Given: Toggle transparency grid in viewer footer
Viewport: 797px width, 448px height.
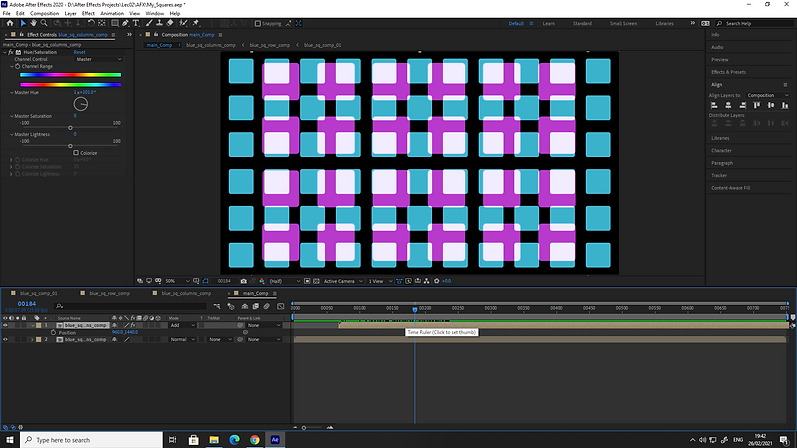Looking at the screenshot, I should 316,281.
